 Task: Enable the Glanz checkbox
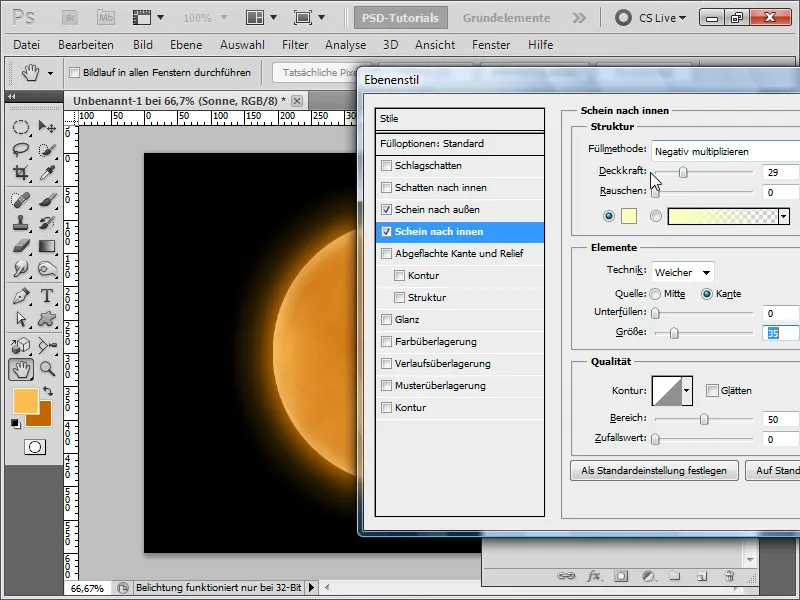[387, 319]
